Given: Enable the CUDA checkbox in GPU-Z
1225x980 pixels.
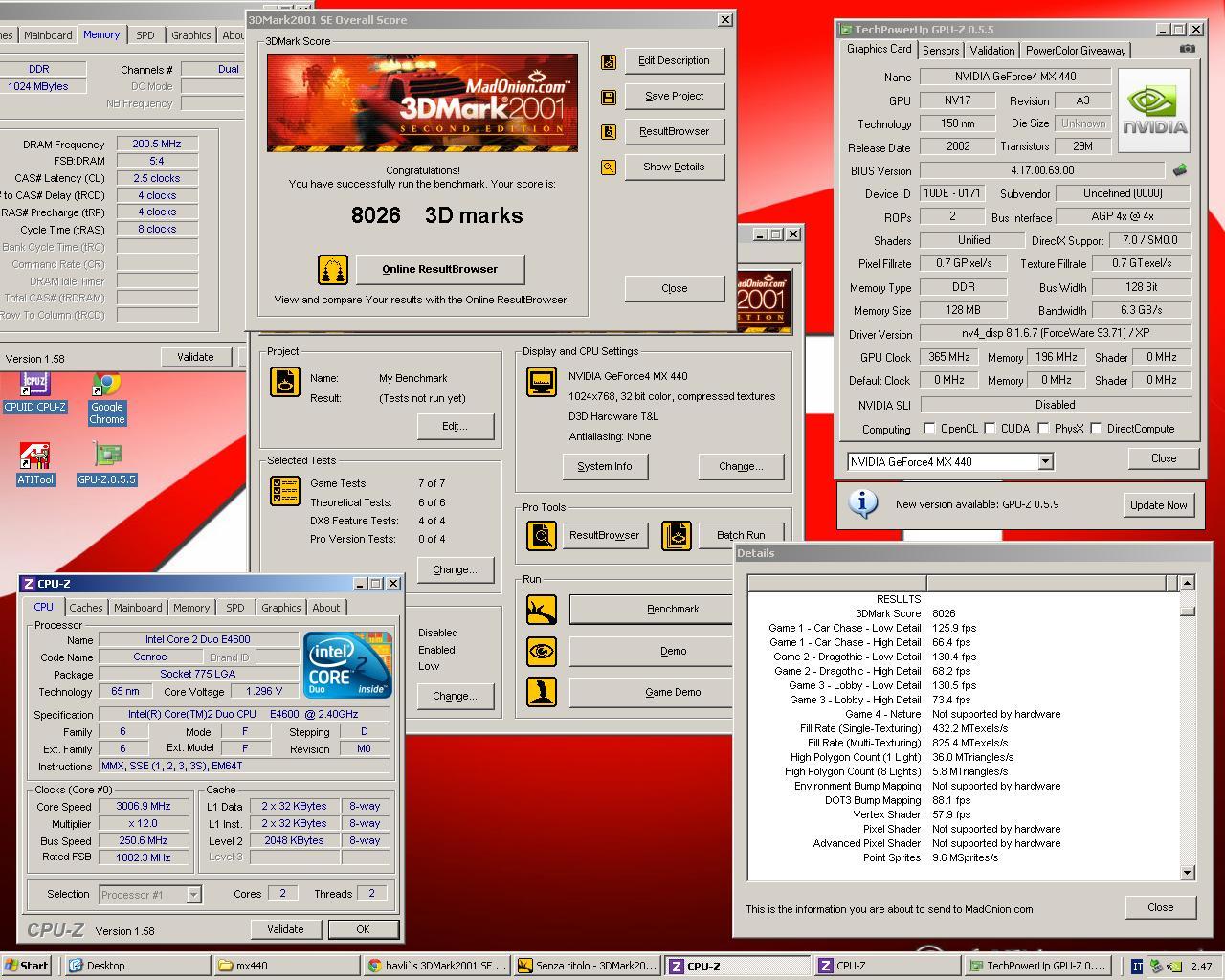Looking at the screenshot, I should [x=991, y=428].
